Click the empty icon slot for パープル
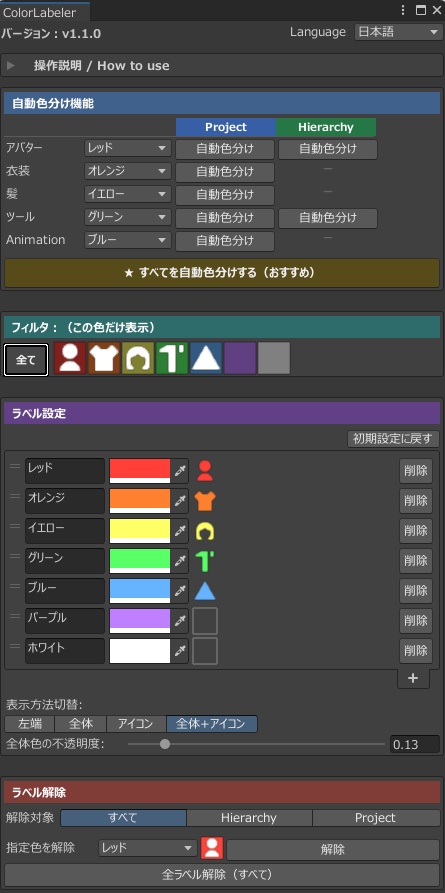The width and height of the screenshot is (445, 893). pos(205,621)
